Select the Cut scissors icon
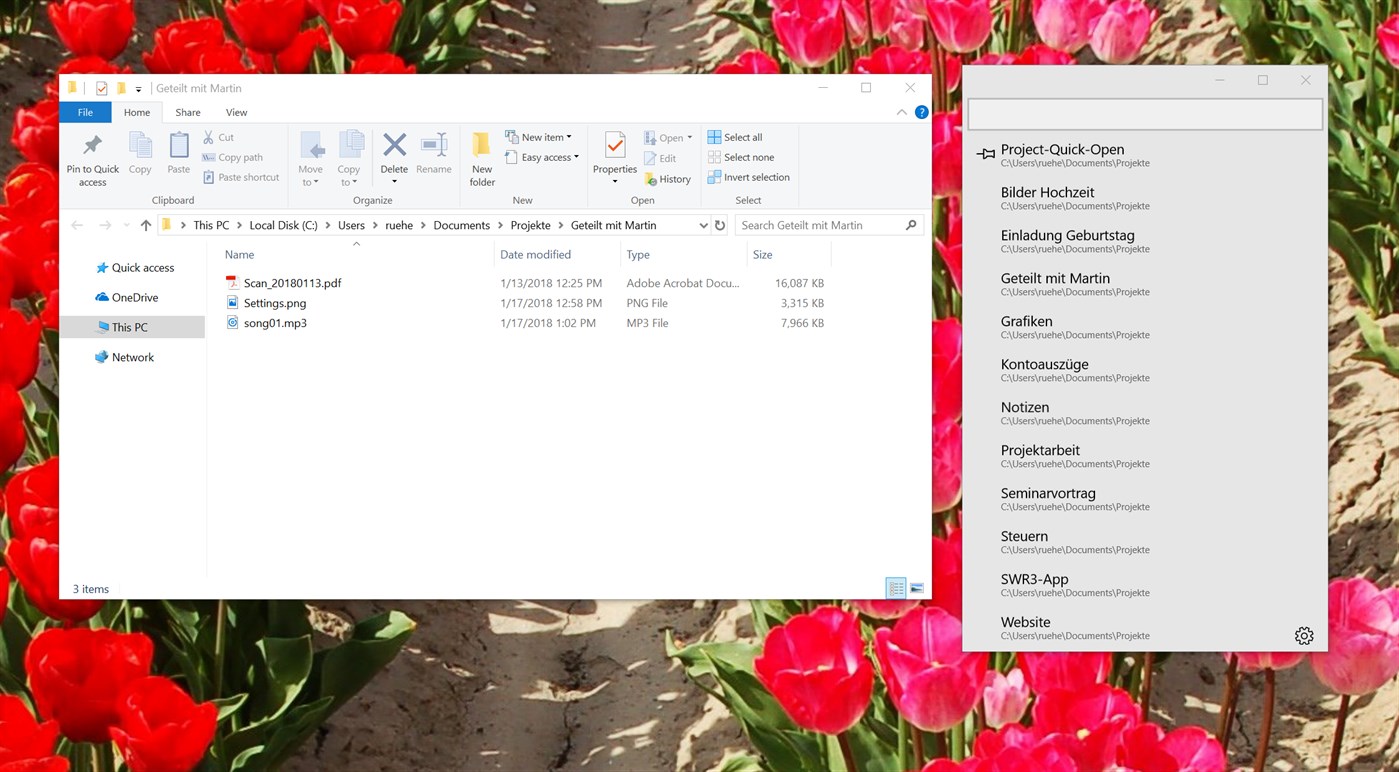The image size is (1399, 772). [x=208, y=137]
